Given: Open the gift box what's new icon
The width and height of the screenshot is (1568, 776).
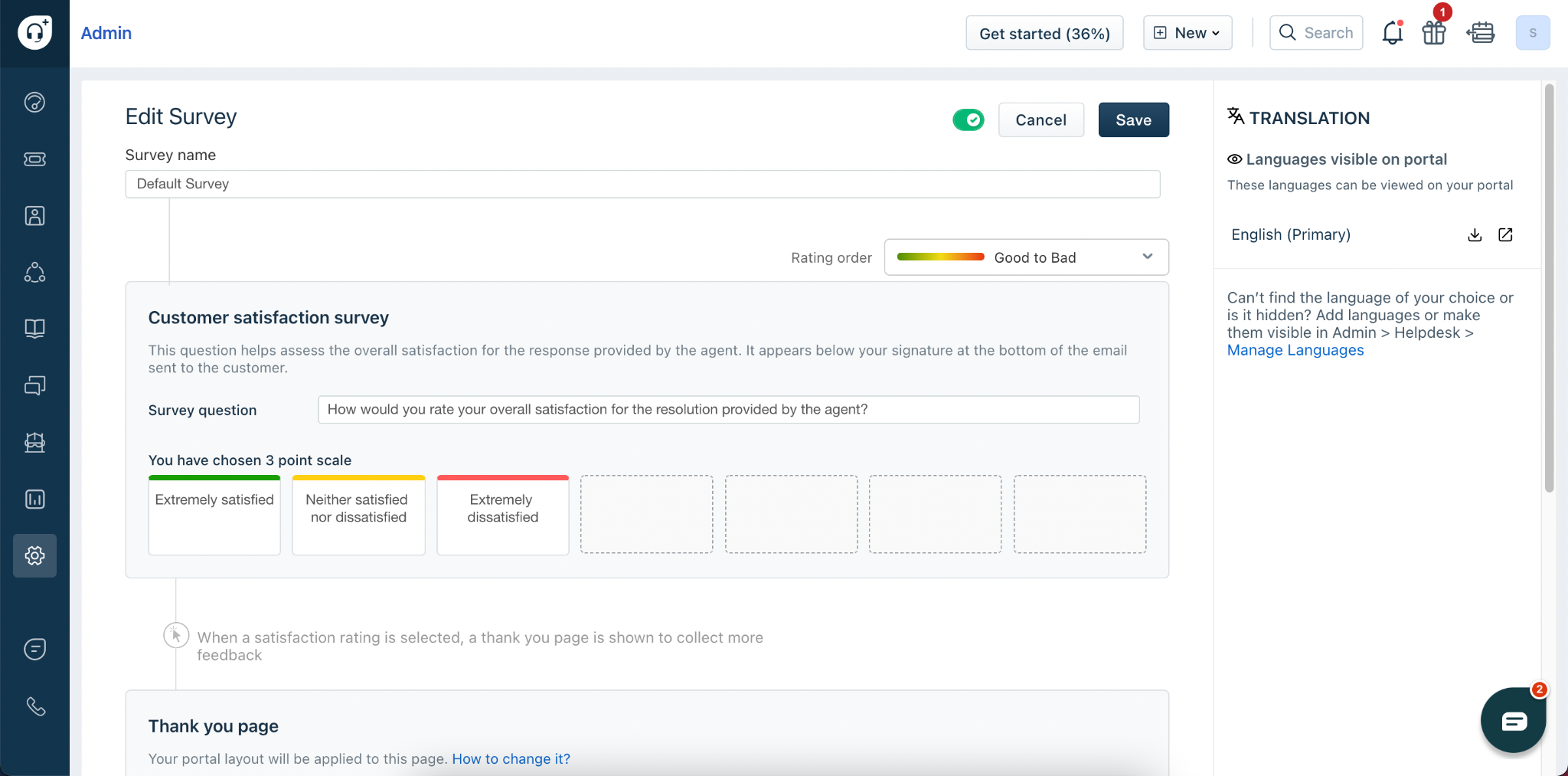Looking at the screenshot, I should (x=1433, y=33).
